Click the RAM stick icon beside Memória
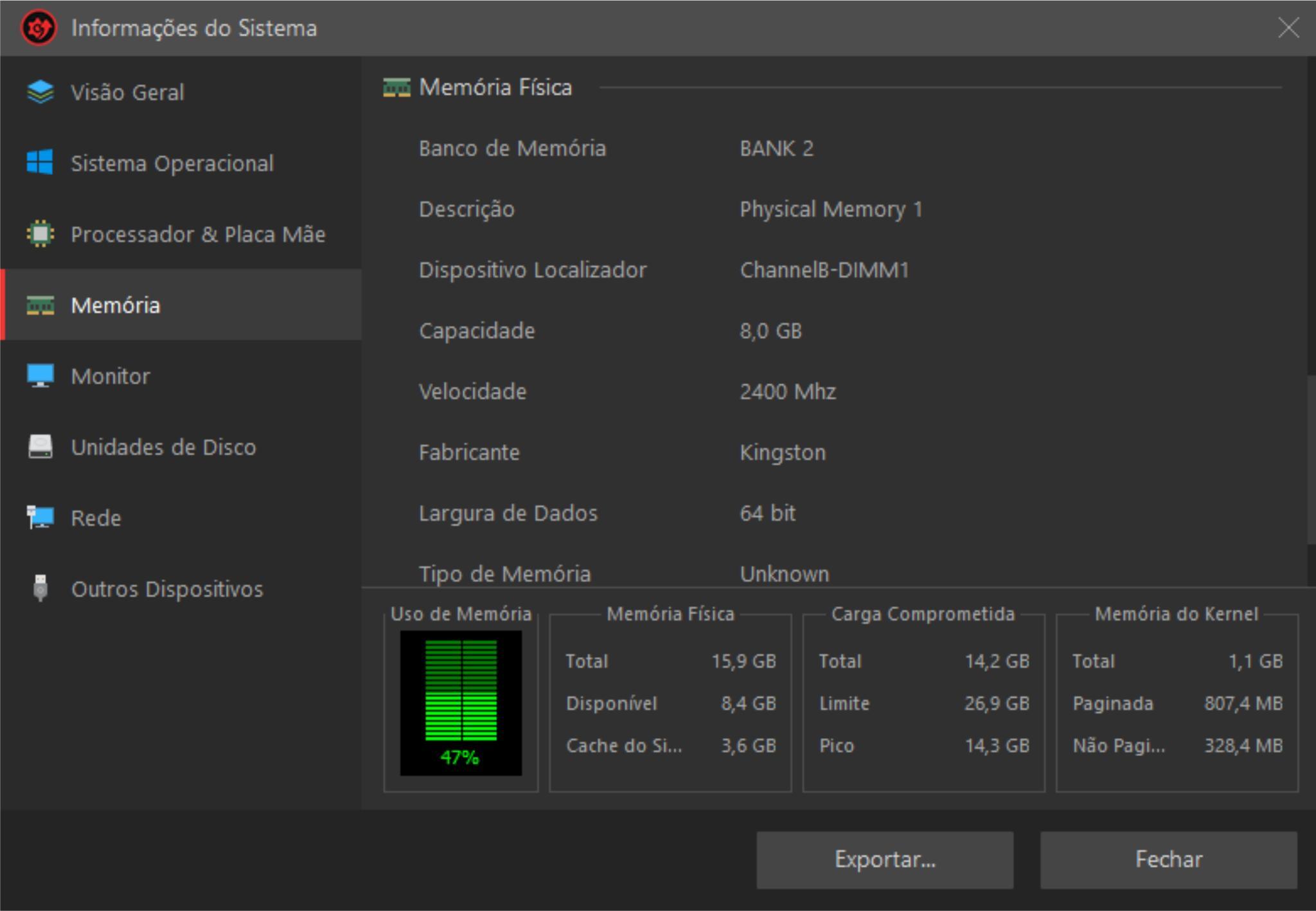Image resolution: width=1316 pixels, height=911 pixels. click(x=40, y=305)
